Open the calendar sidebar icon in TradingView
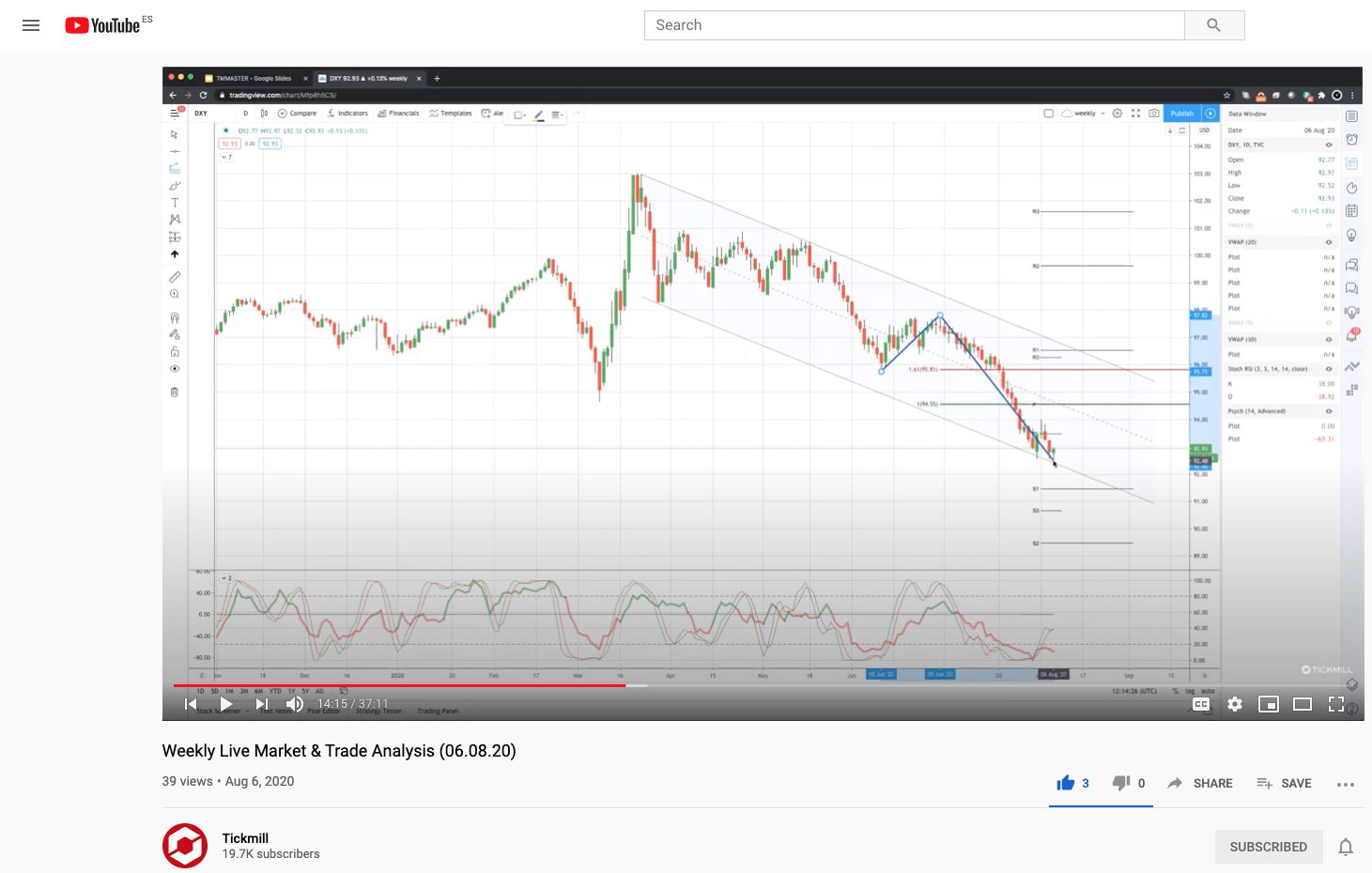 click(x=1352, y=211)
